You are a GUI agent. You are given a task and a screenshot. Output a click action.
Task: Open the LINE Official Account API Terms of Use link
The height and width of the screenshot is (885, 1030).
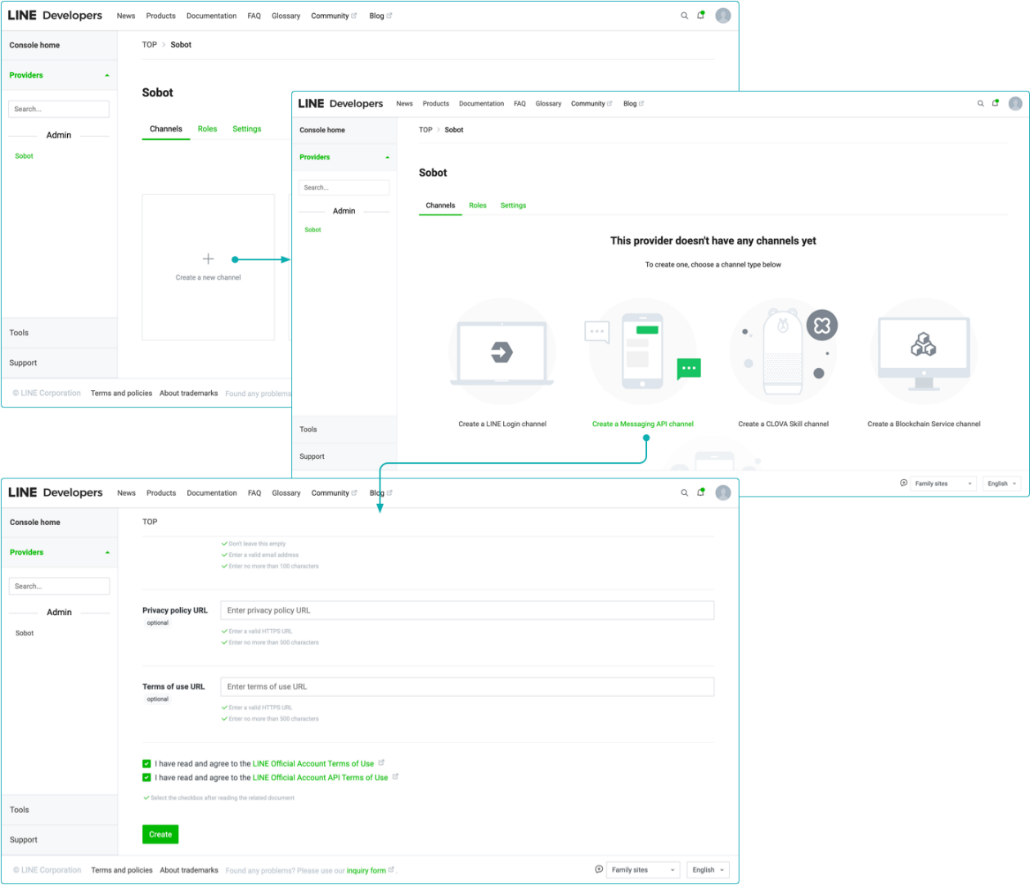pos(321,777)
